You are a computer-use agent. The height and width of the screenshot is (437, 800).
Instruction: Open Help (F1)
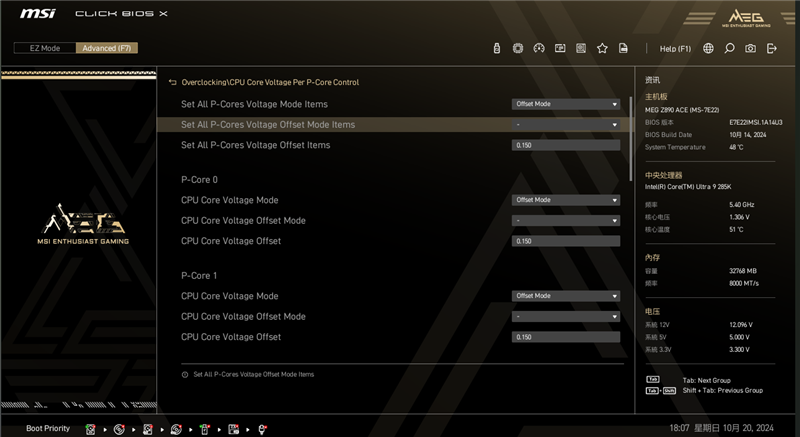675,48
